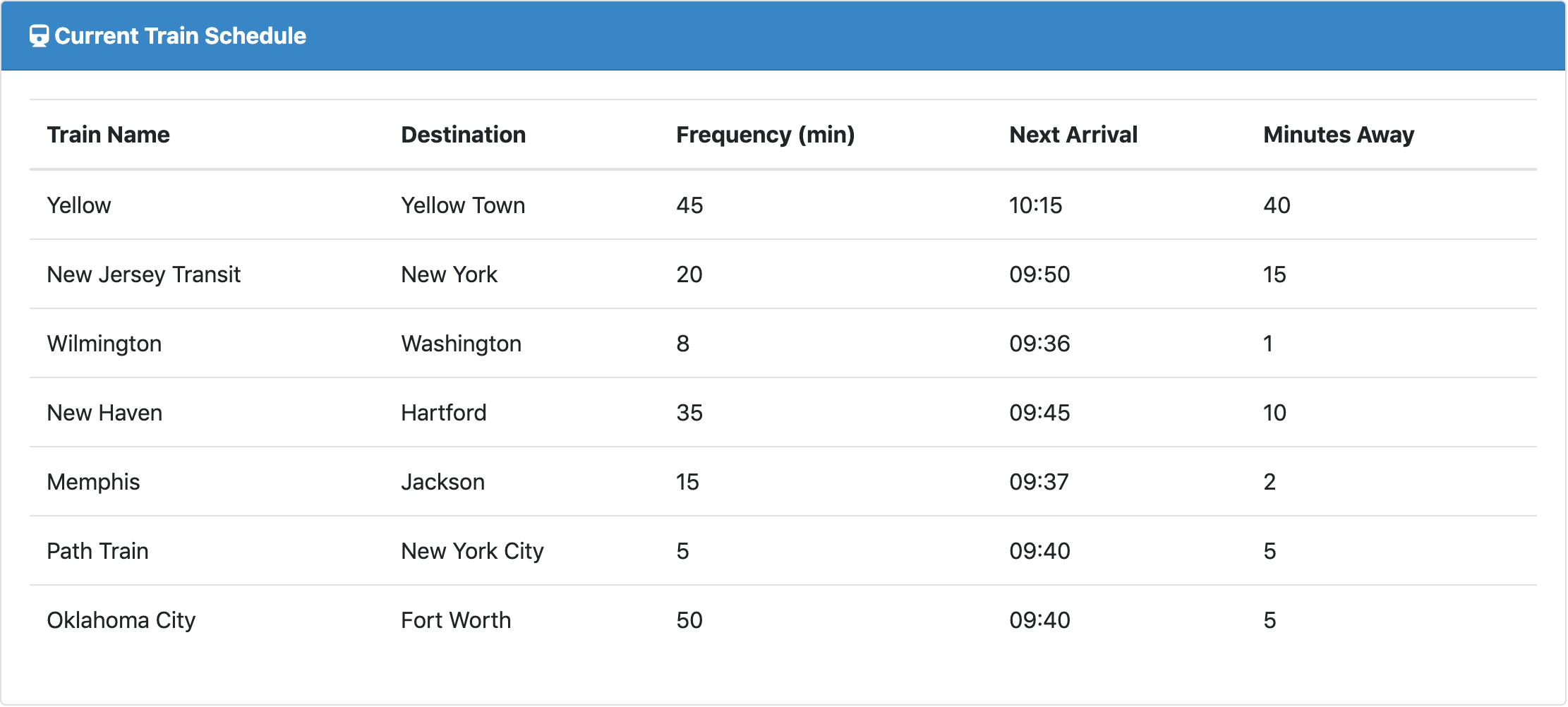
Task: Sort by the Train Name column header
Action: pos(108,135)
